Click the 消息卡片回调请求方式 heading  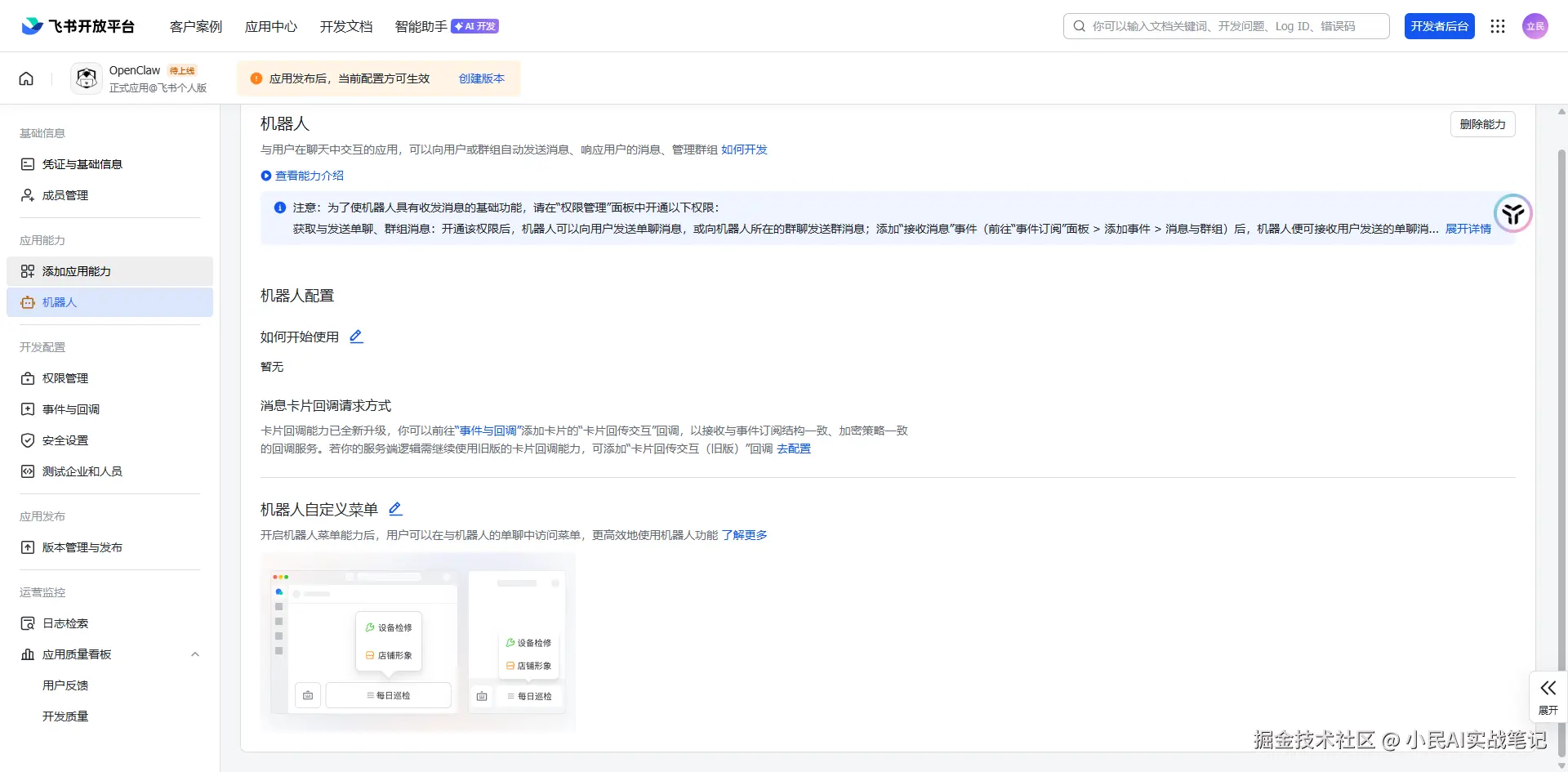pyautogui.click(x=326, y=406)
